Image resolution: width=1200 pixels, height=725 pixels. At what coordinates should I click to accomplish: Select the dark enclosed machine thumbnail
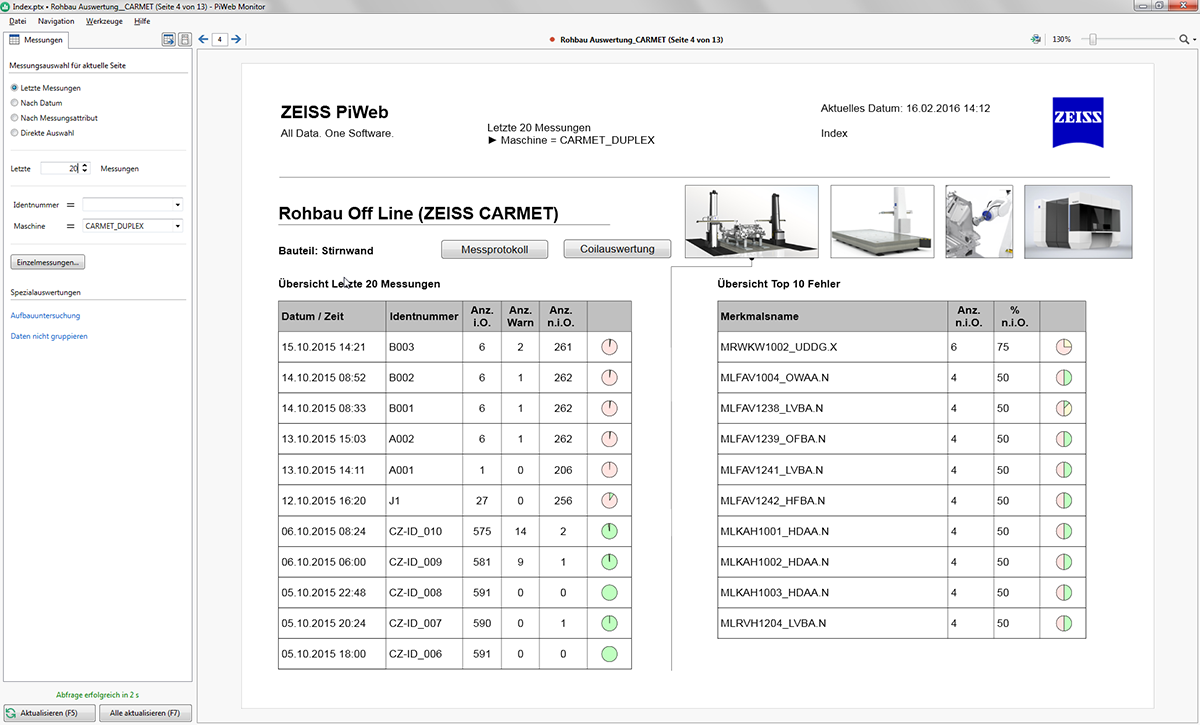(x=1078, y=221)
